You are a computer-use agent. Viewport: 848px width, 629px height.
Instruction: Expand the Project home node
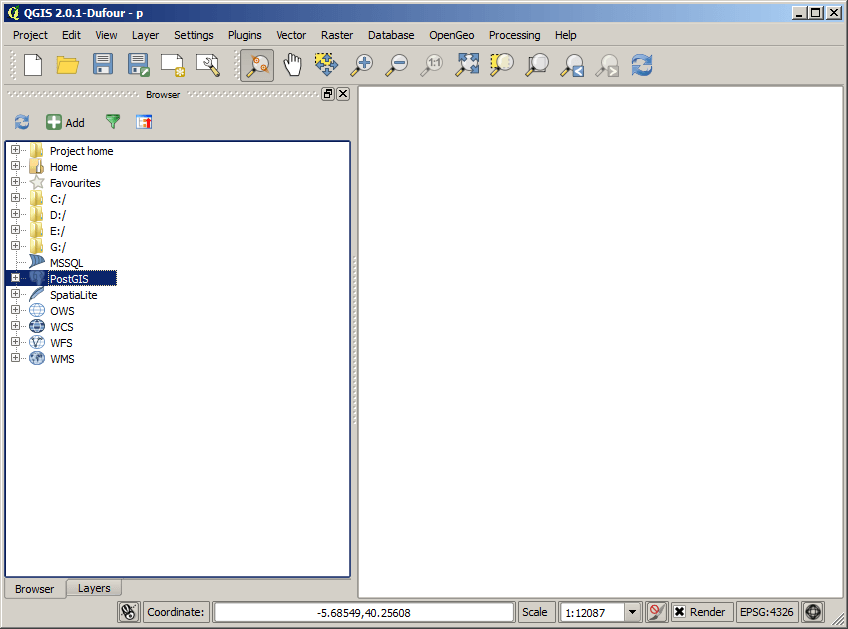pyautogui.click(x=15, y=150)
